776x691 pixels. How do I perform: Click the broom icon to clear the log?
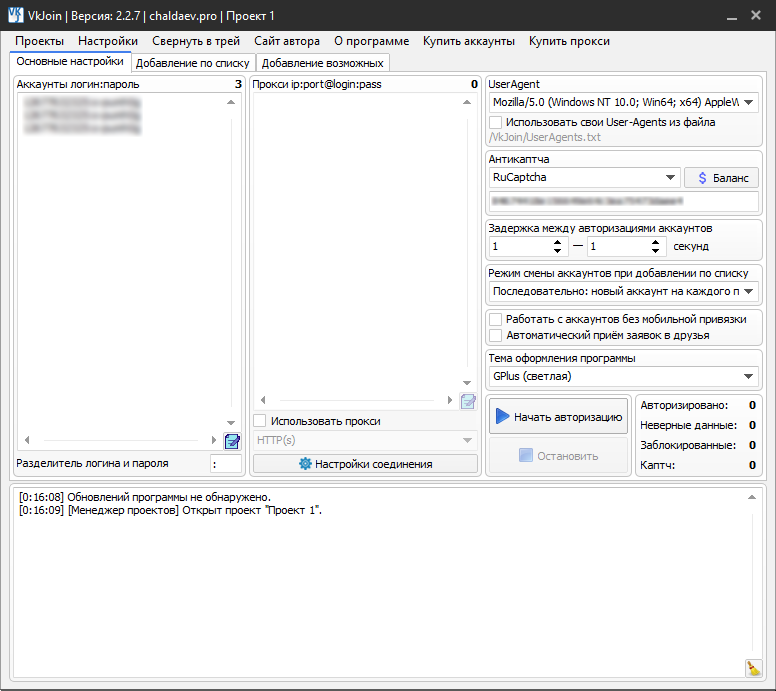[753, 668]
